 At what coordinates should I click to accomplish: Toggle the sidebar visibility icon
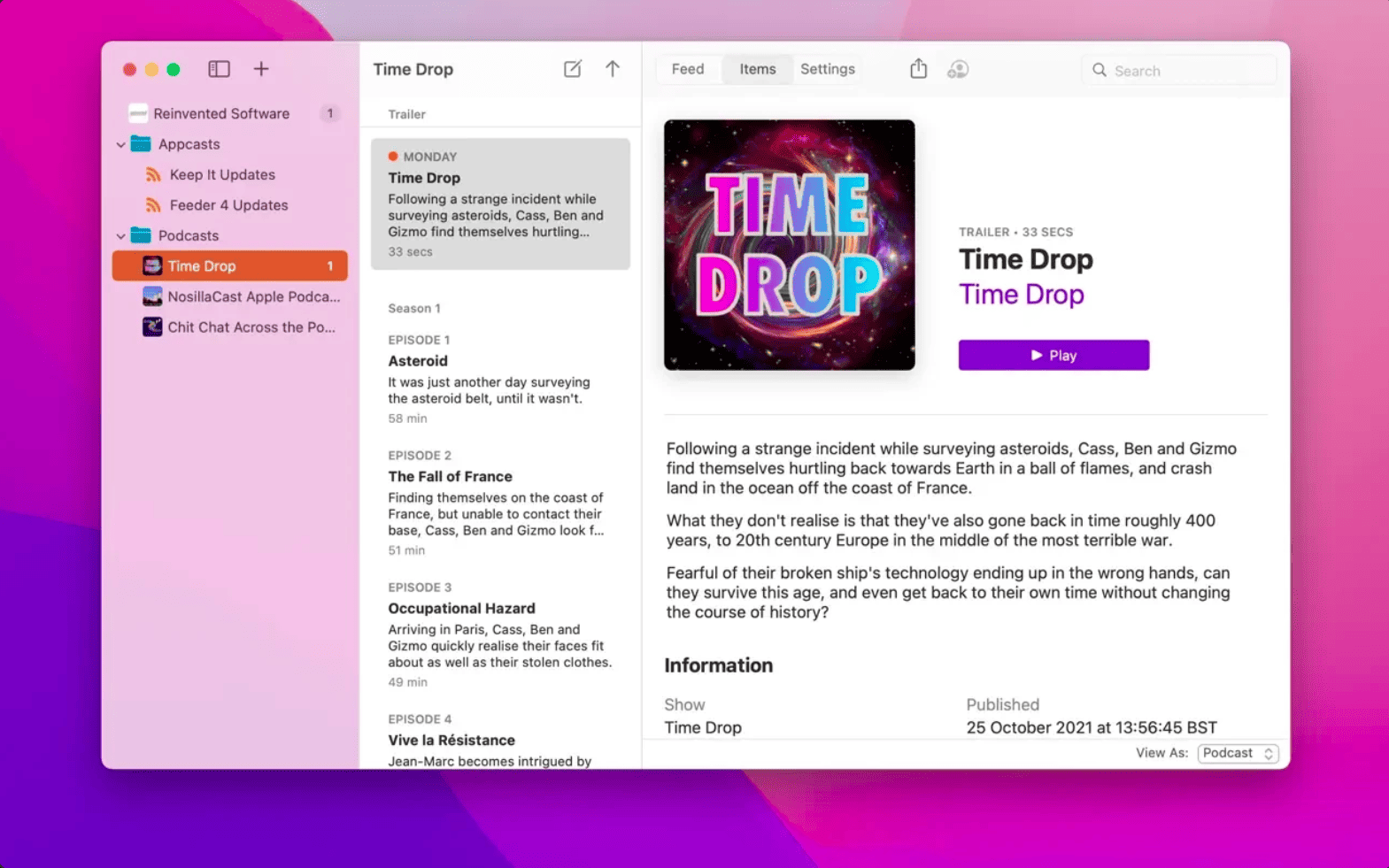(219, 69)
